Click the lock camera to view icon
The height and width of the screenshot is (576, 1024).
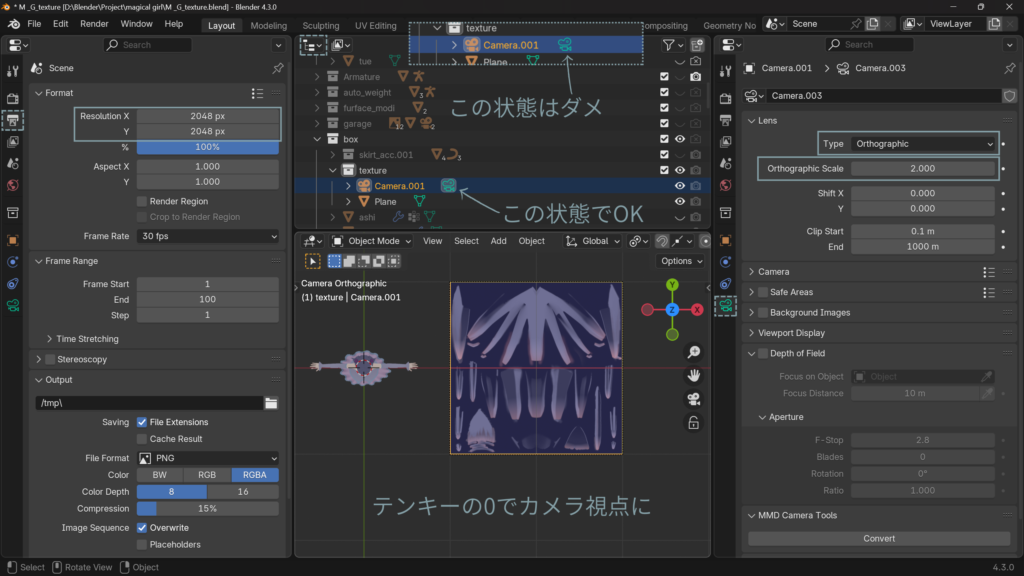693,423
